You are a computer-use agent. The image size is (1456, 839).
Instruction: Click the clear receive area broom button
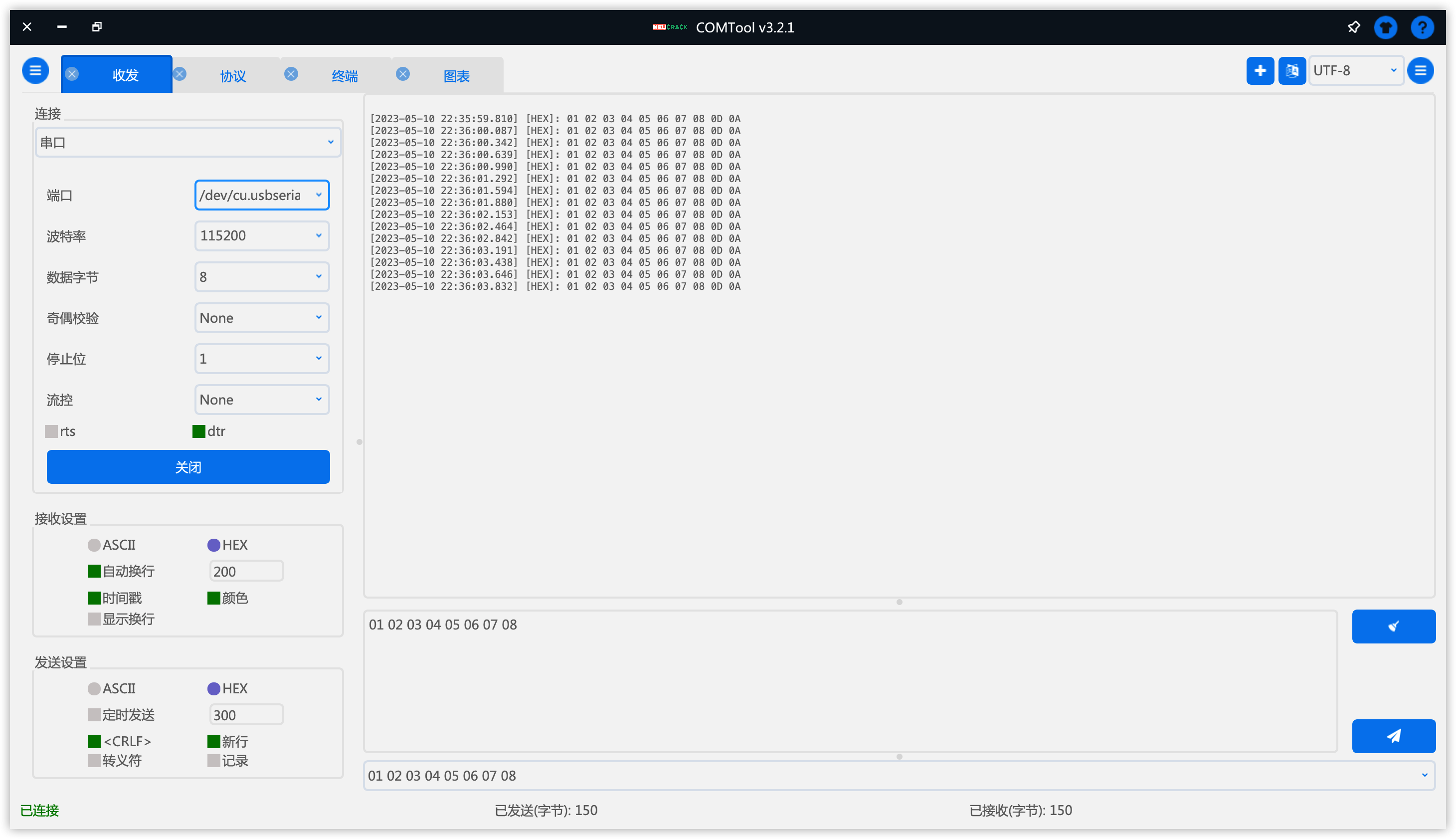point(1393,627)
